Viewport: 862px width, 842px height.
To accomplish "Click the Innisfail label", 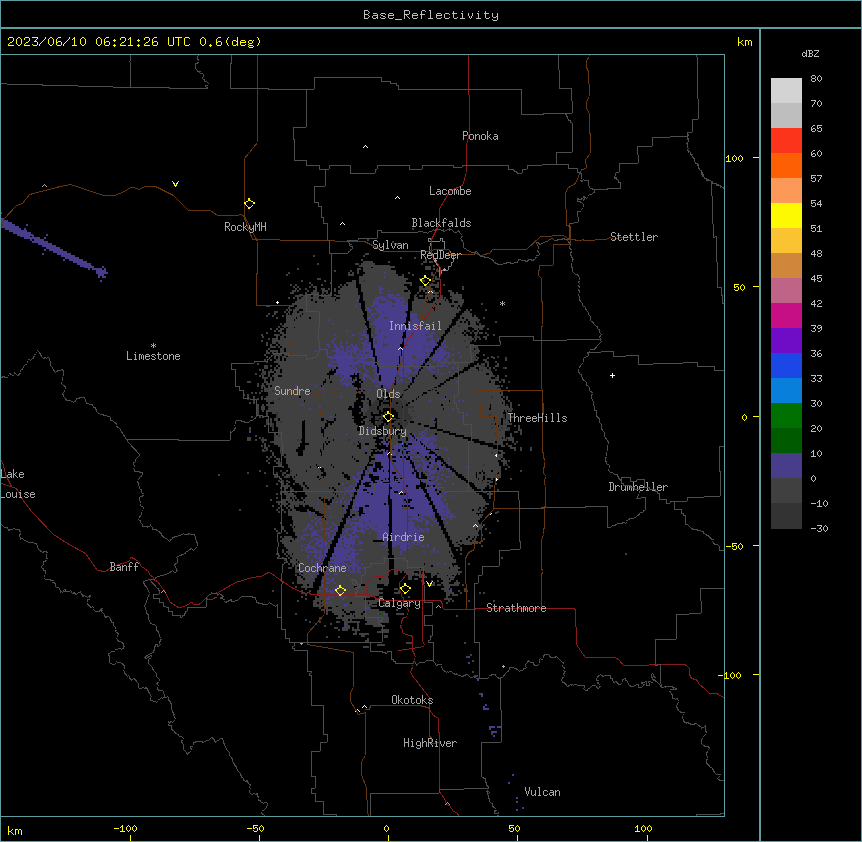I will pyautogui.click(x=415, y=326).
